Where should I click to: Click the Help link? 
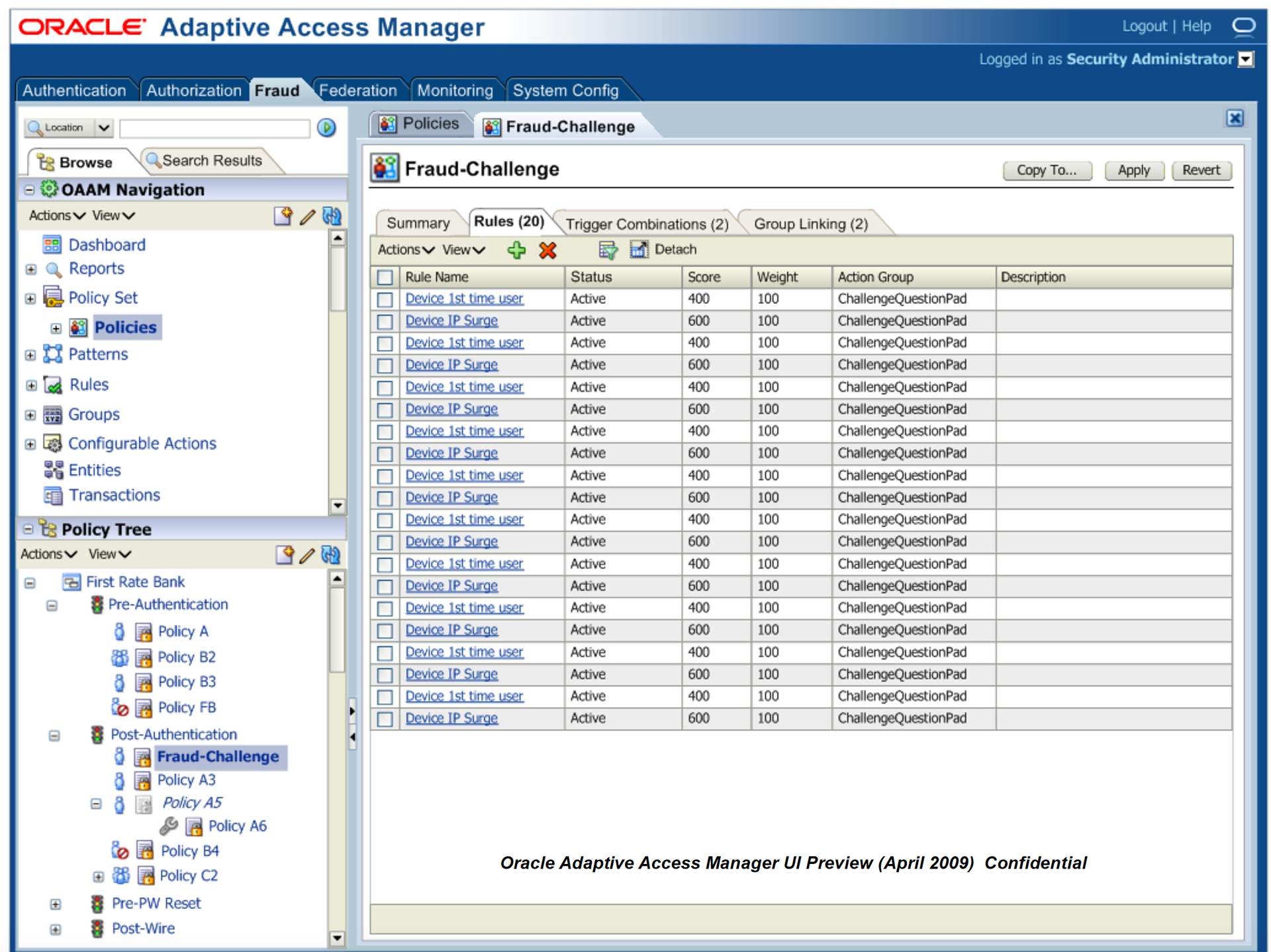click(1196, 26)
